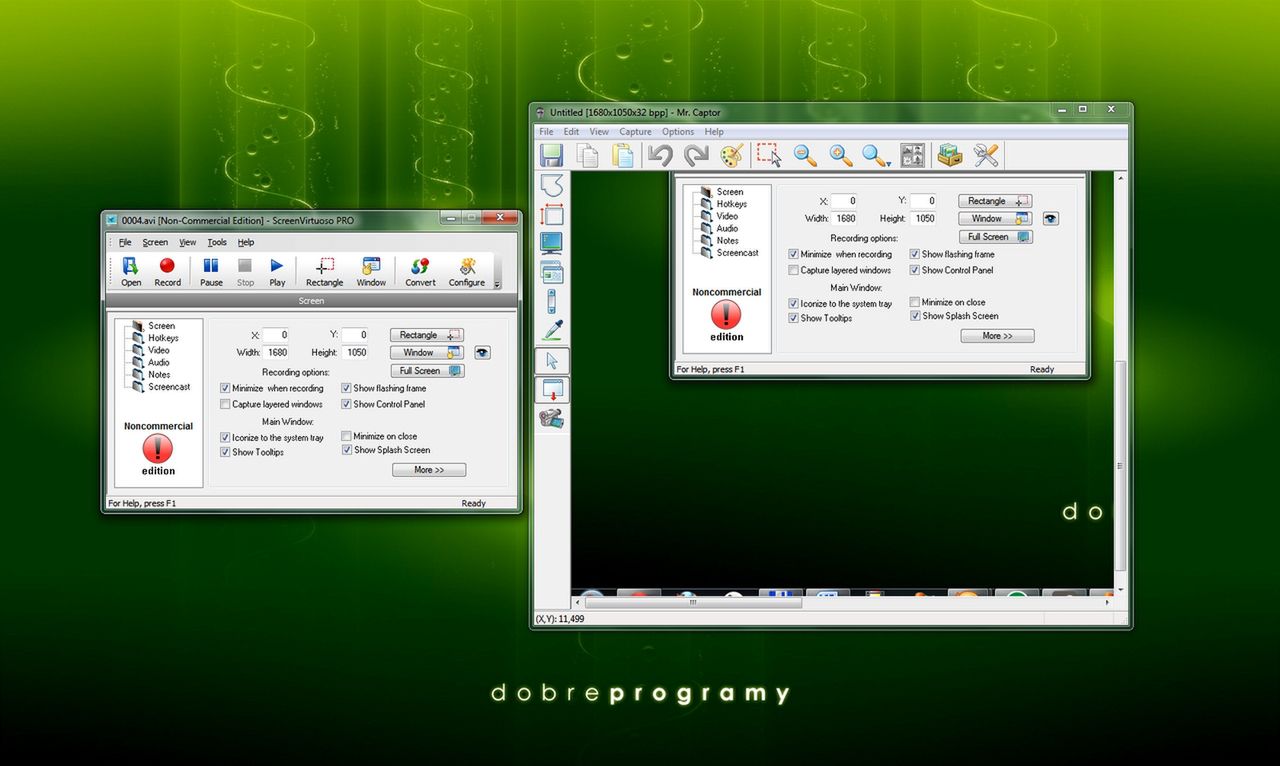Open the Tools menu in ScreenVirtuoso
Viewport: 1280px width, 766px height.
(217, 242)
